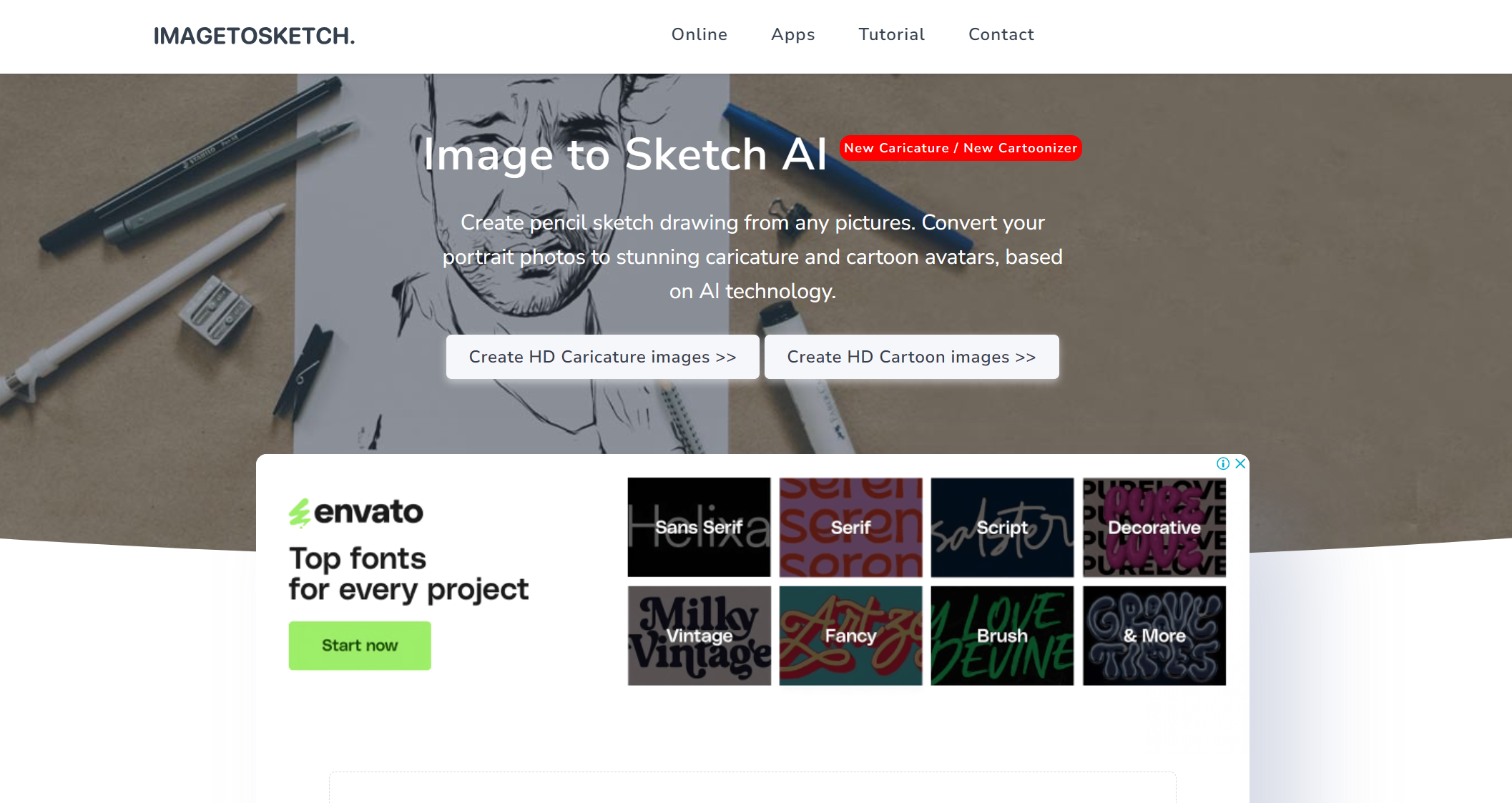
Task: Click 'Top fonts for every project' text
Action: point(408,574)
